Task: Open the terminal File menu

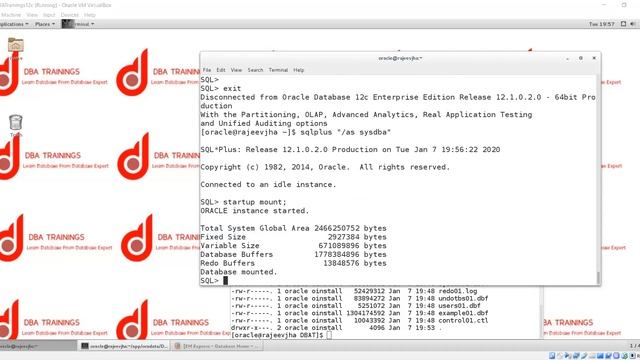Action: (x=207, y=70)
